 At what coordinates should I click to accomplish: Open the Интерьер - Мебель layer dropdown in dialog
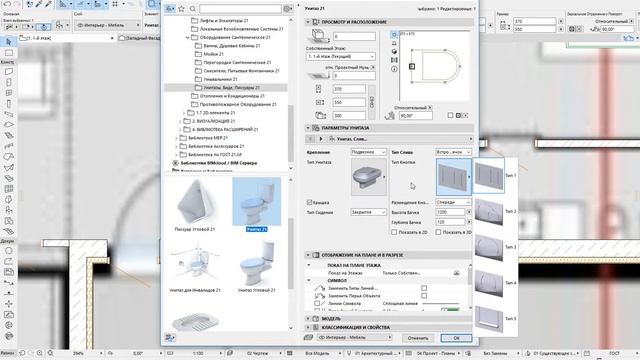tap(355, 338)
